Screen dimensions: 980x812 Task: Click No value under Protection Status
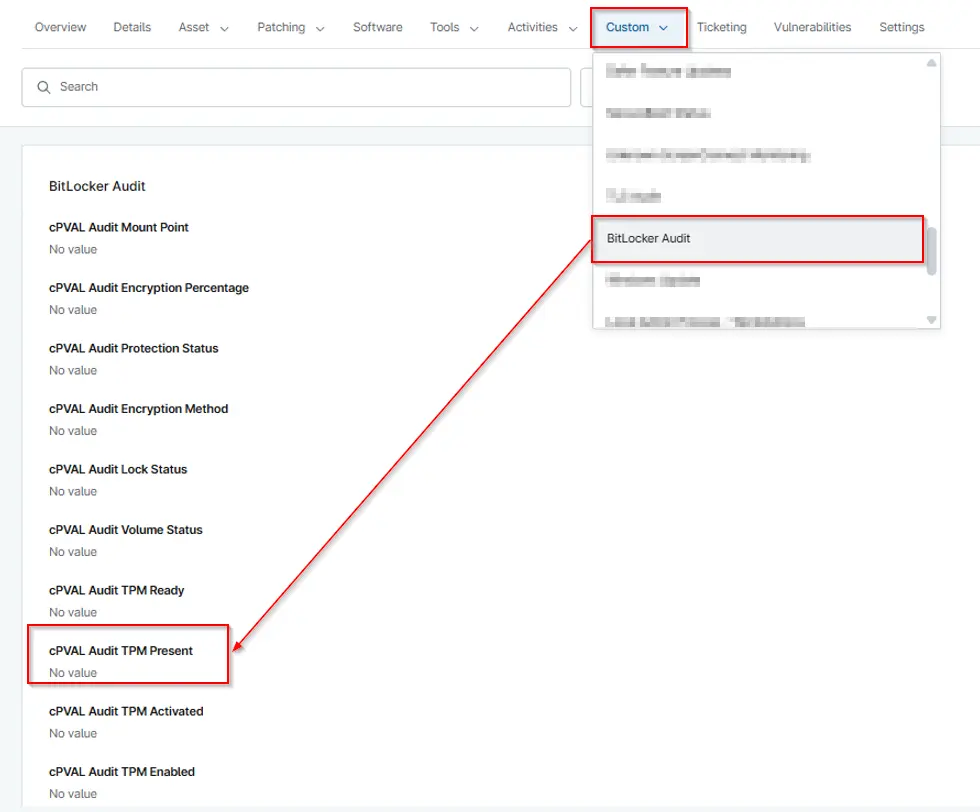73,371
